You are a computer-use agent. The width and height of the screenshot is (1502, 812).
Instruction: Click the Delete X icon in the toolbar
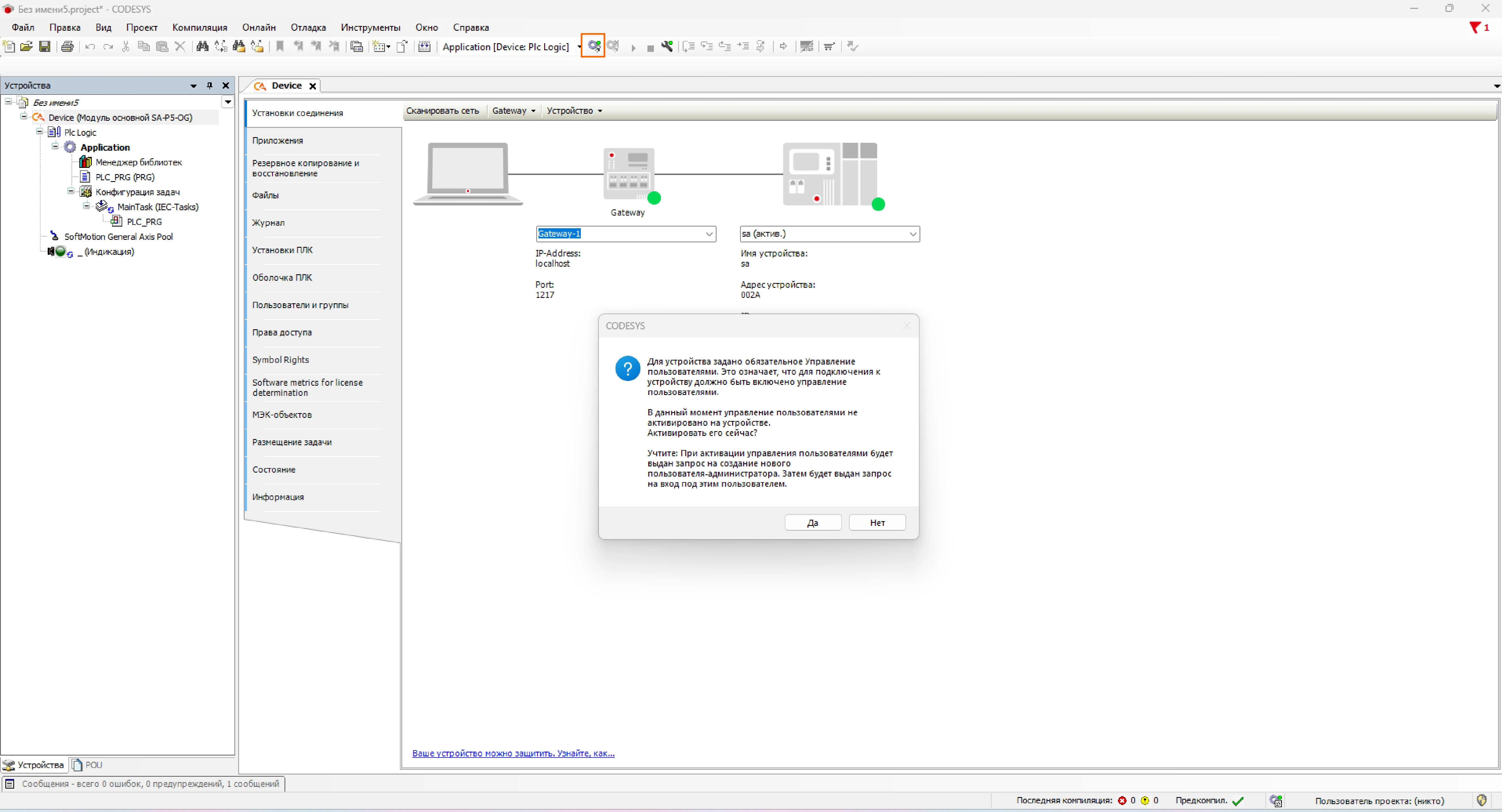tap(180, 47)
